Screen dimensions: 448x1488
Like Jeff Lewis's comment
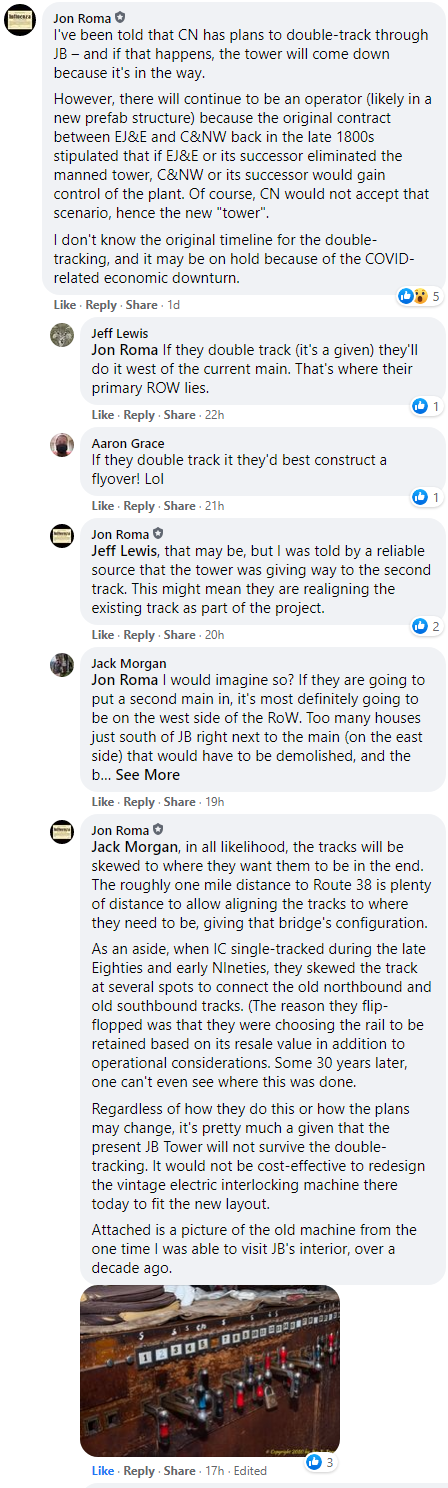pyautogui.click(x=103, y=415)
